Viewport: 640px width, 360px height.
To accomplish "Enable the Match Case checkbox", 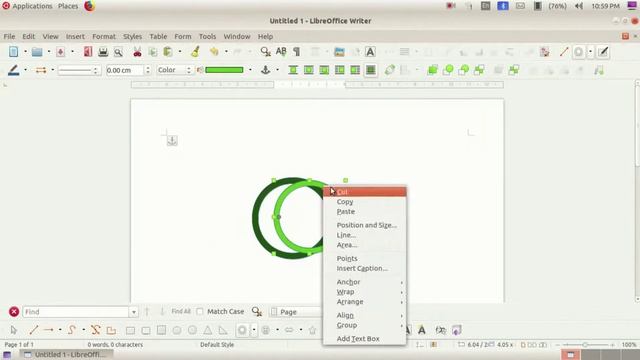I will pos(200,311).
